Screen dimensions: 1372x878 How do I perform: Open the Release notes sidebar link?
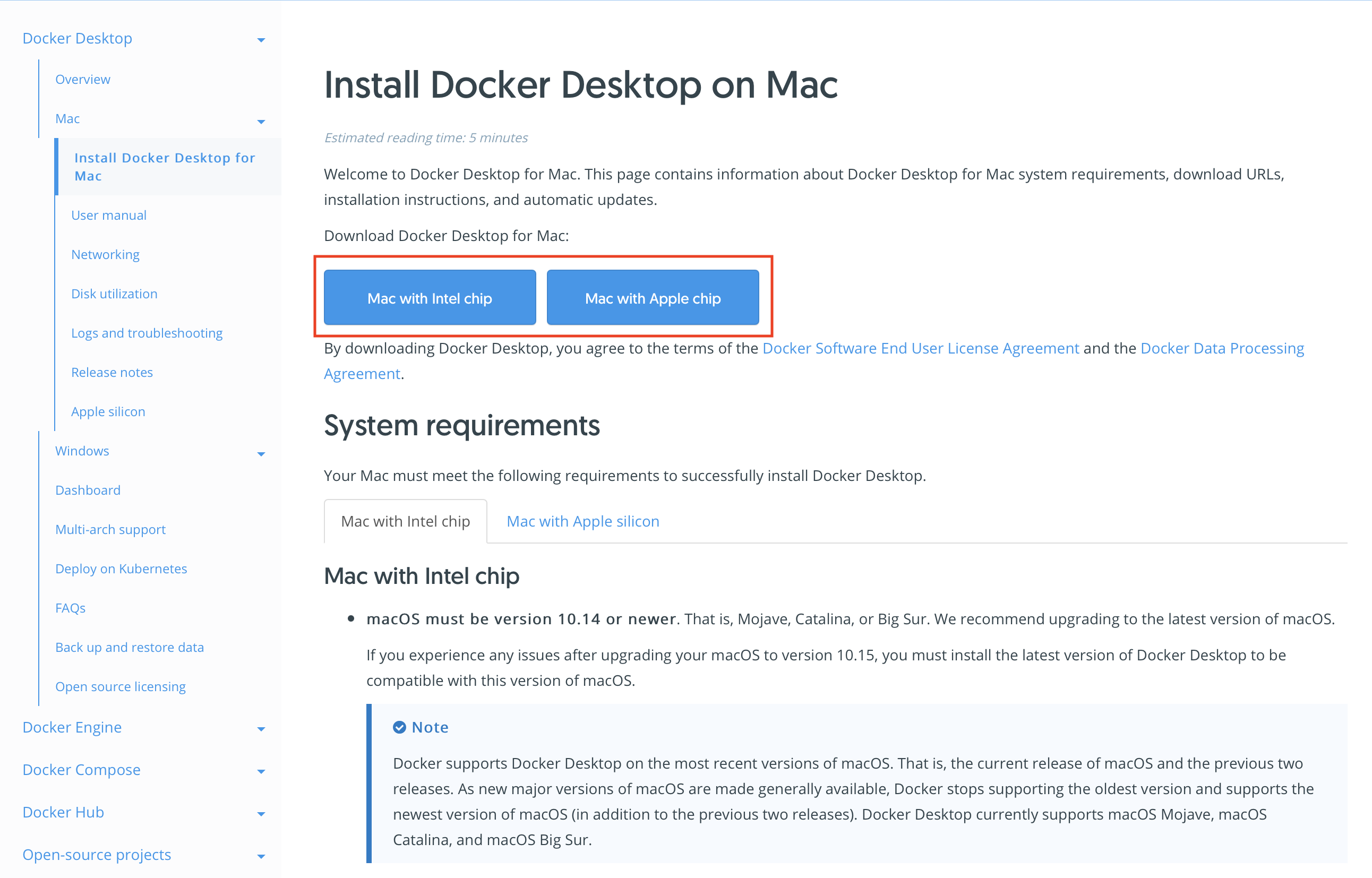point(112,372)
